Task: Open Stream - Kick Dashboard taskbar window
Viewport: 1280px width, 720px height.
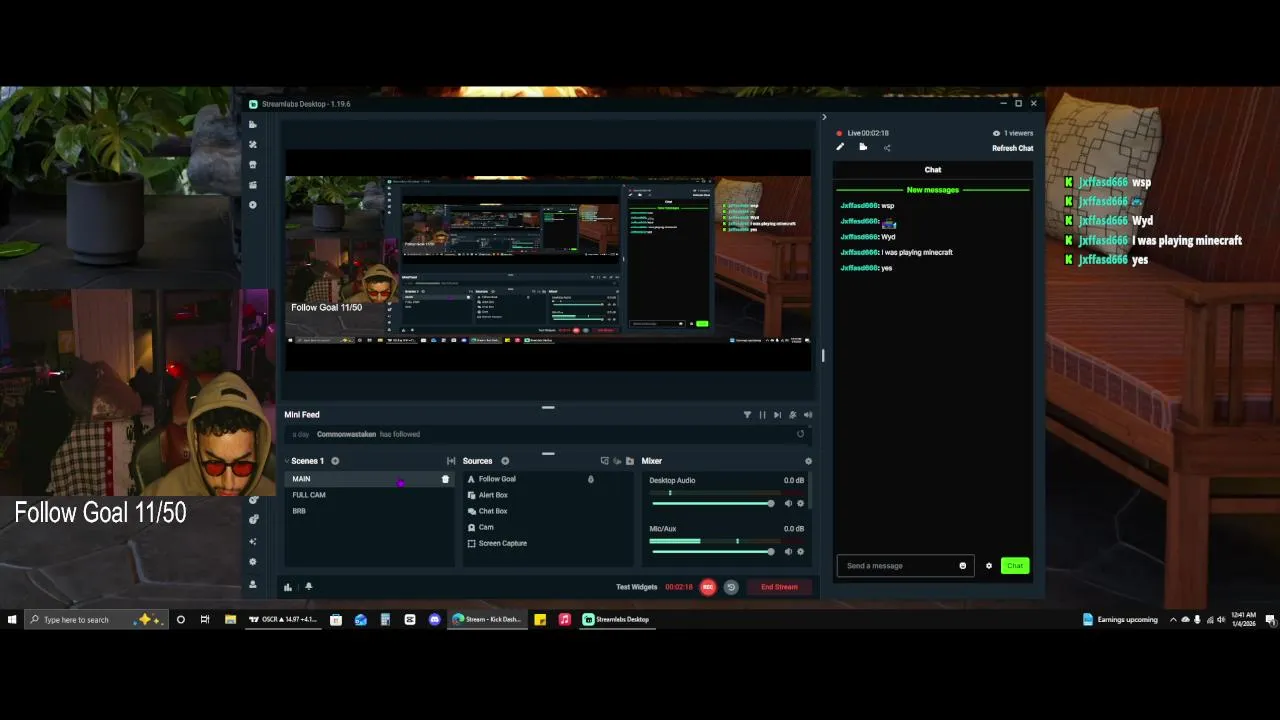Action: (x=487, y=620)
